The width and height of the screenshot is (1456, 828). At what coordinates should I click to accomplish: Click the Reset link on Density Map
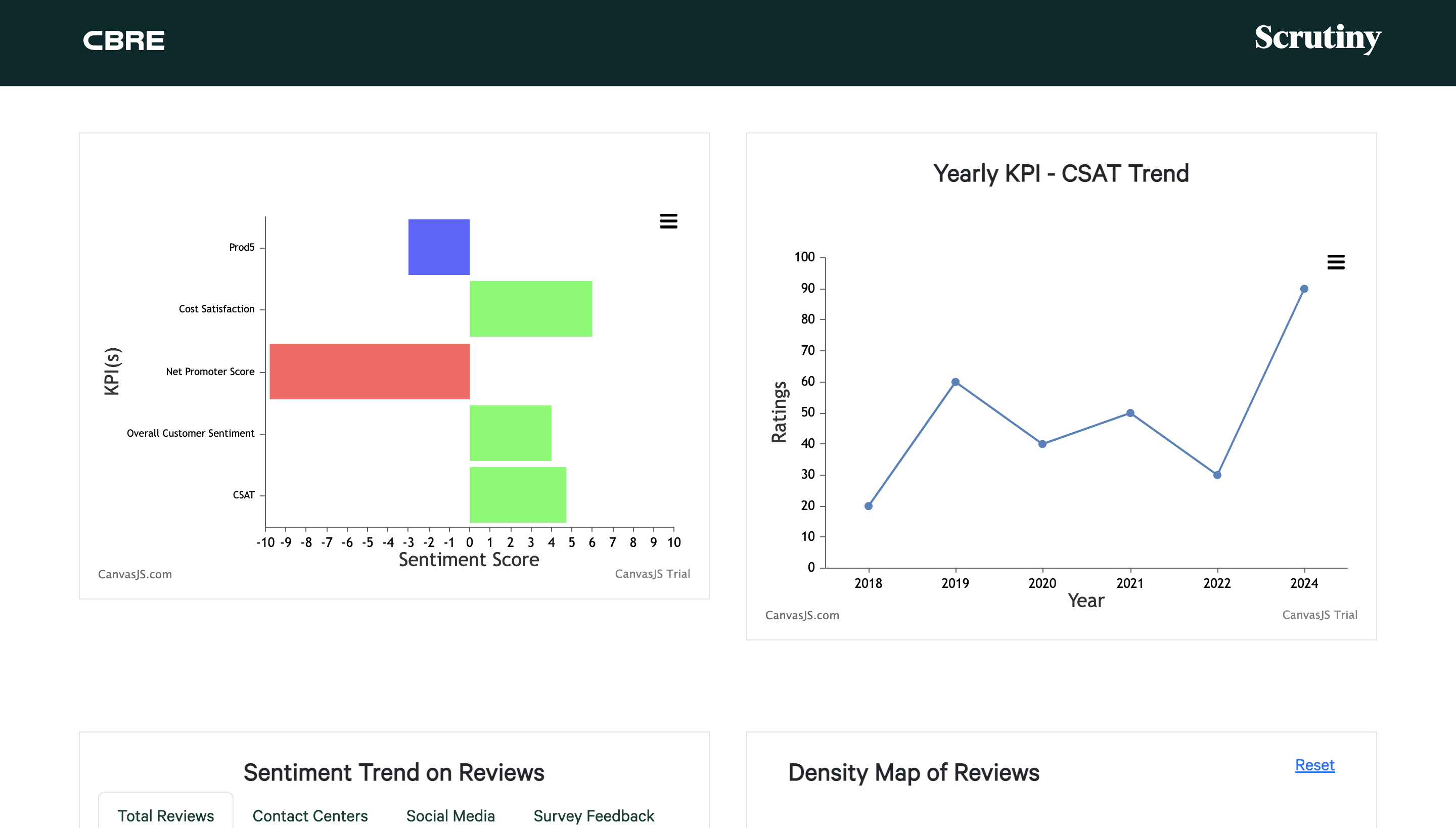(x=1314, y=765)
